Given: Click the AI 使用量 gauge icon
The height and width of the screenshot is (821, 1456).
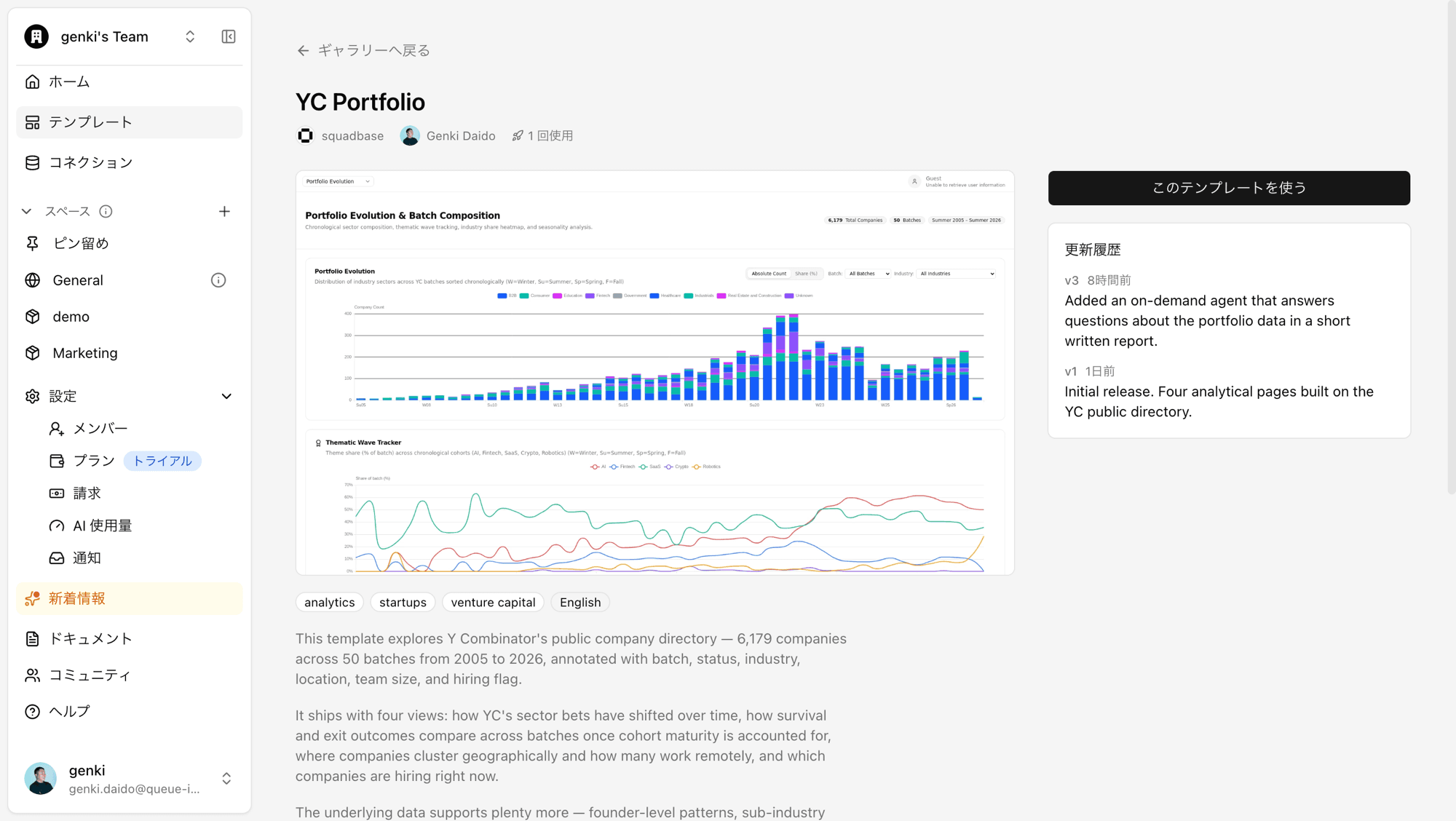Looking at the screenshot, I should click(57, 525).
